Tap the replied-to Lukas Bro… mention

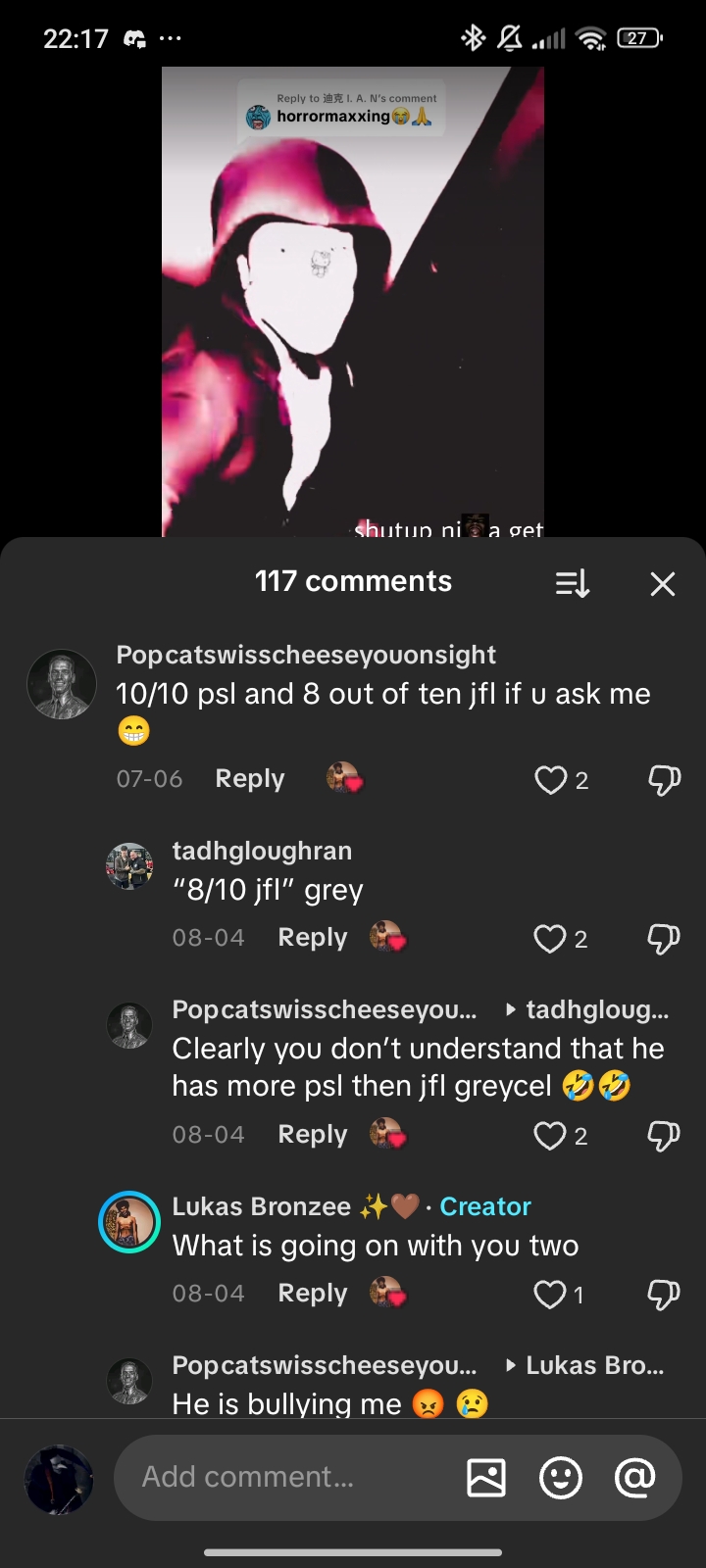594,1365
